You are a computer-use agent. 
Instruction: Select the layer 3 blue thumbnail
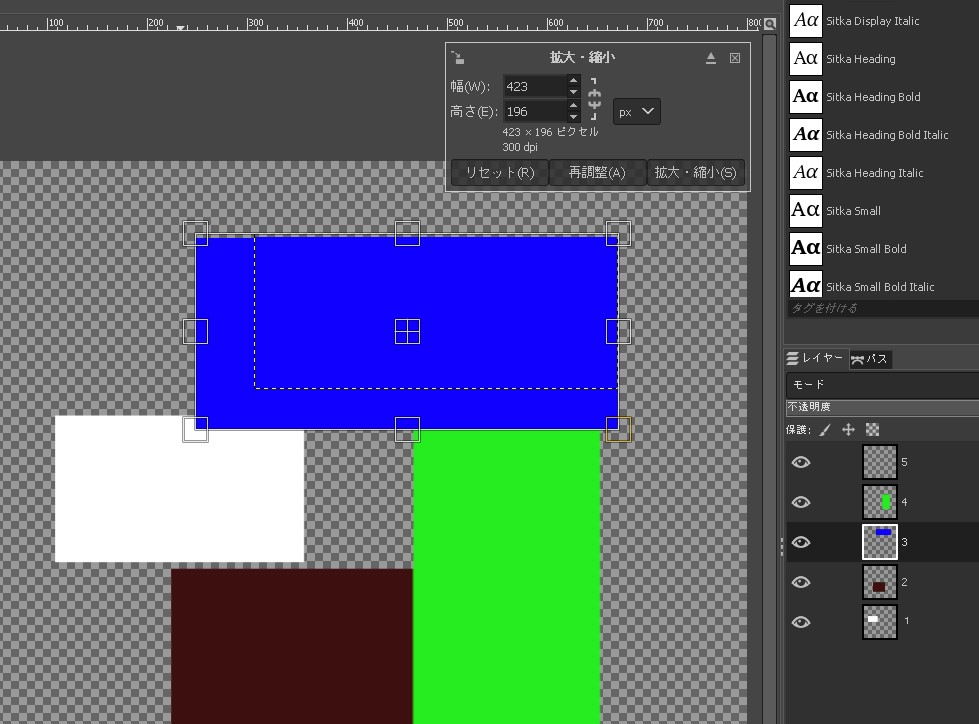tap(880, 542)
